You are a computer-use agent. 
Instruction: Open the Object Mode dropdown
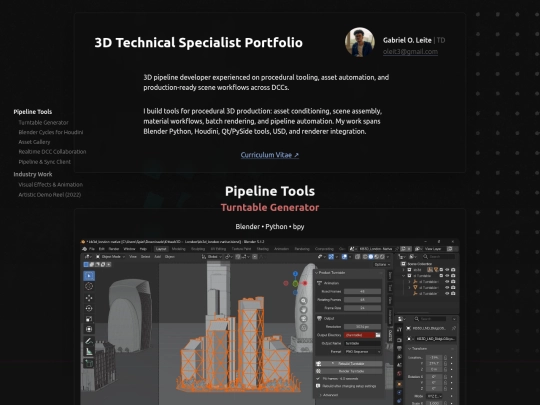click(x=110, y=257)
